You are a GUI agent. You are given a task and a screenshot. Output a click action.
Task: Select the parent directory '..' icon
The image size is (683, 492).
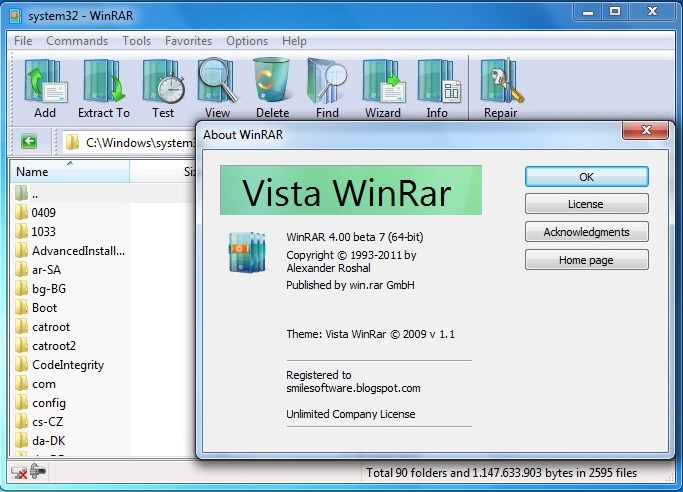(x=21, y=193)
